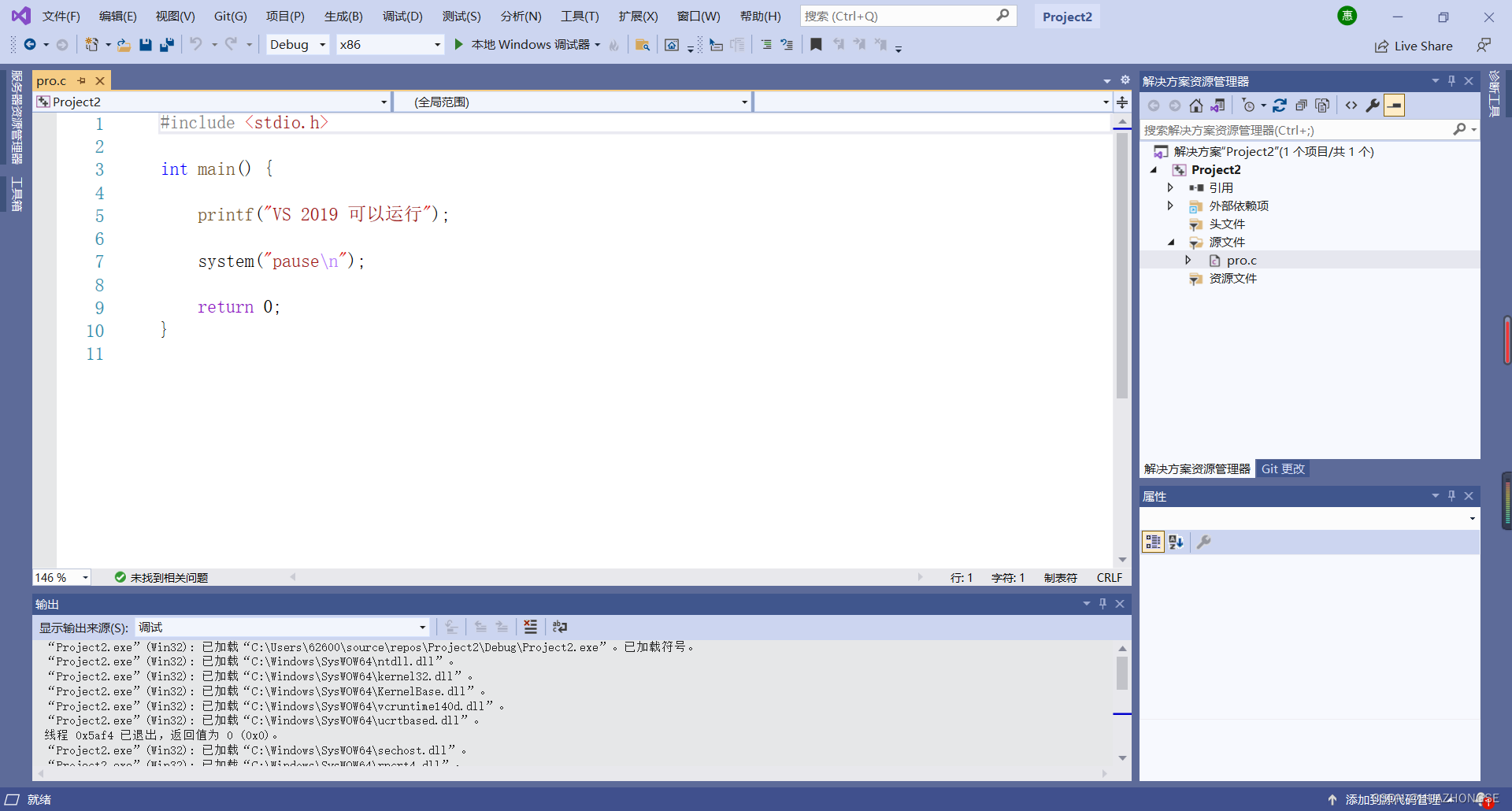Start a Live Share session
Image resolution: width=1512 pixels, height=811 pixels.
point(1414,46)
